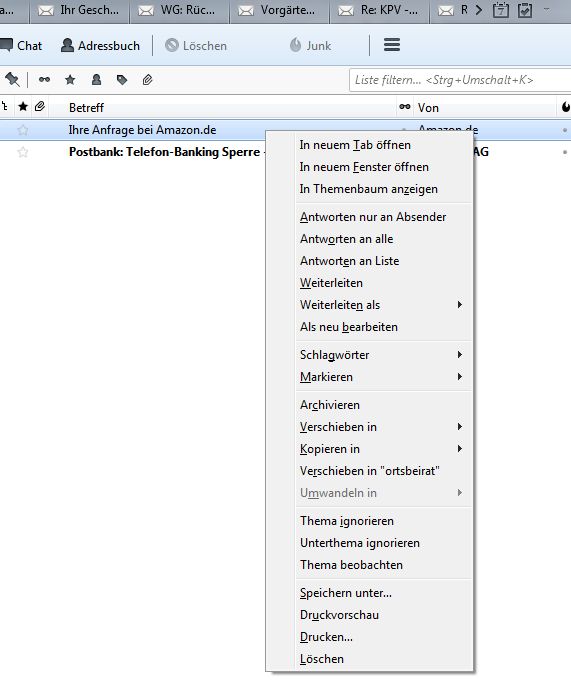Image resolution: width=571 pixels, height=695 pixels.
Task: Open the Chat button in toolbar
Action: pos(21,46)
